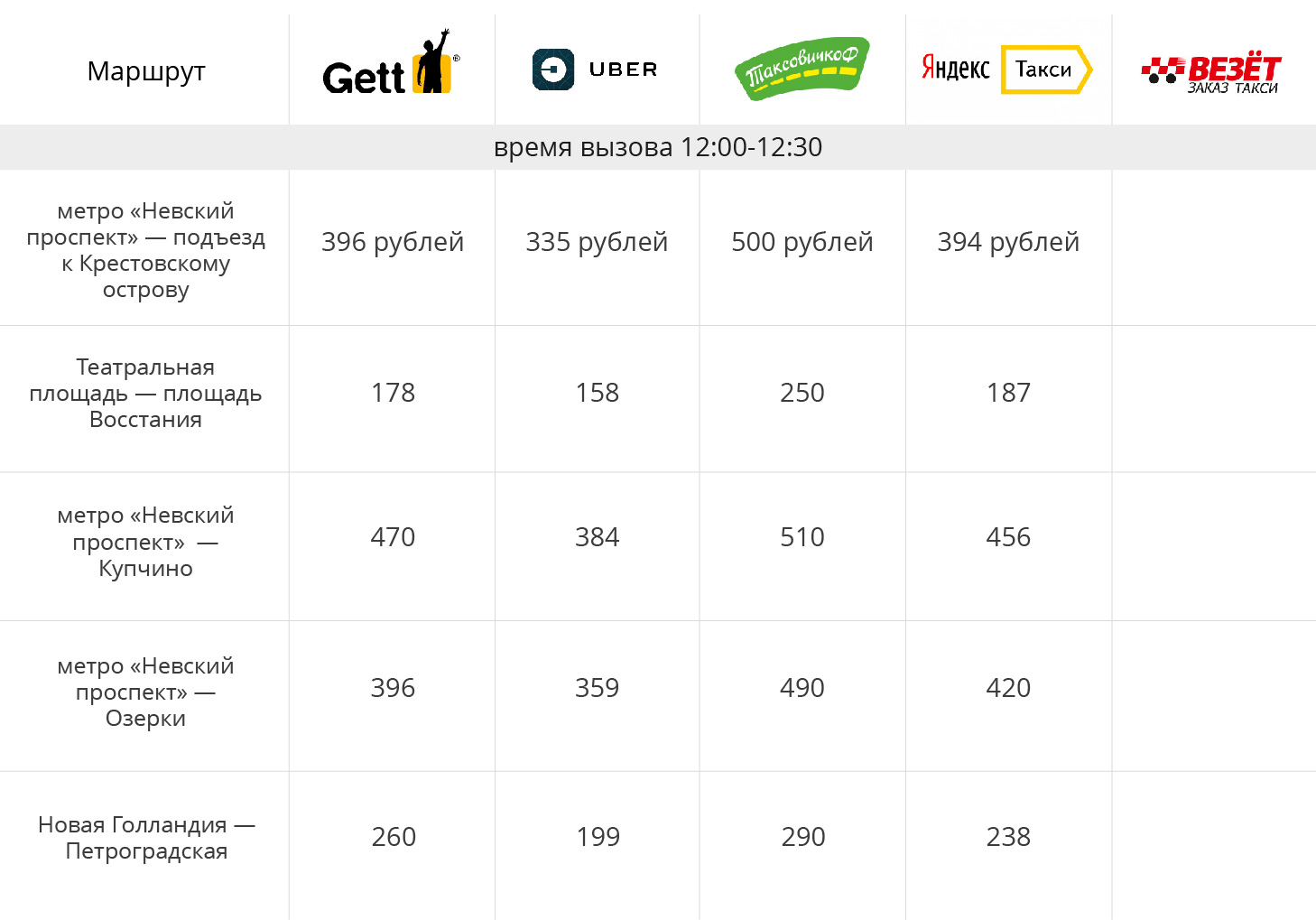The image size is (1316, 920).
Task: Select the 500 рублей price cell
Action: pyautogui.click(x=802, y=242)
